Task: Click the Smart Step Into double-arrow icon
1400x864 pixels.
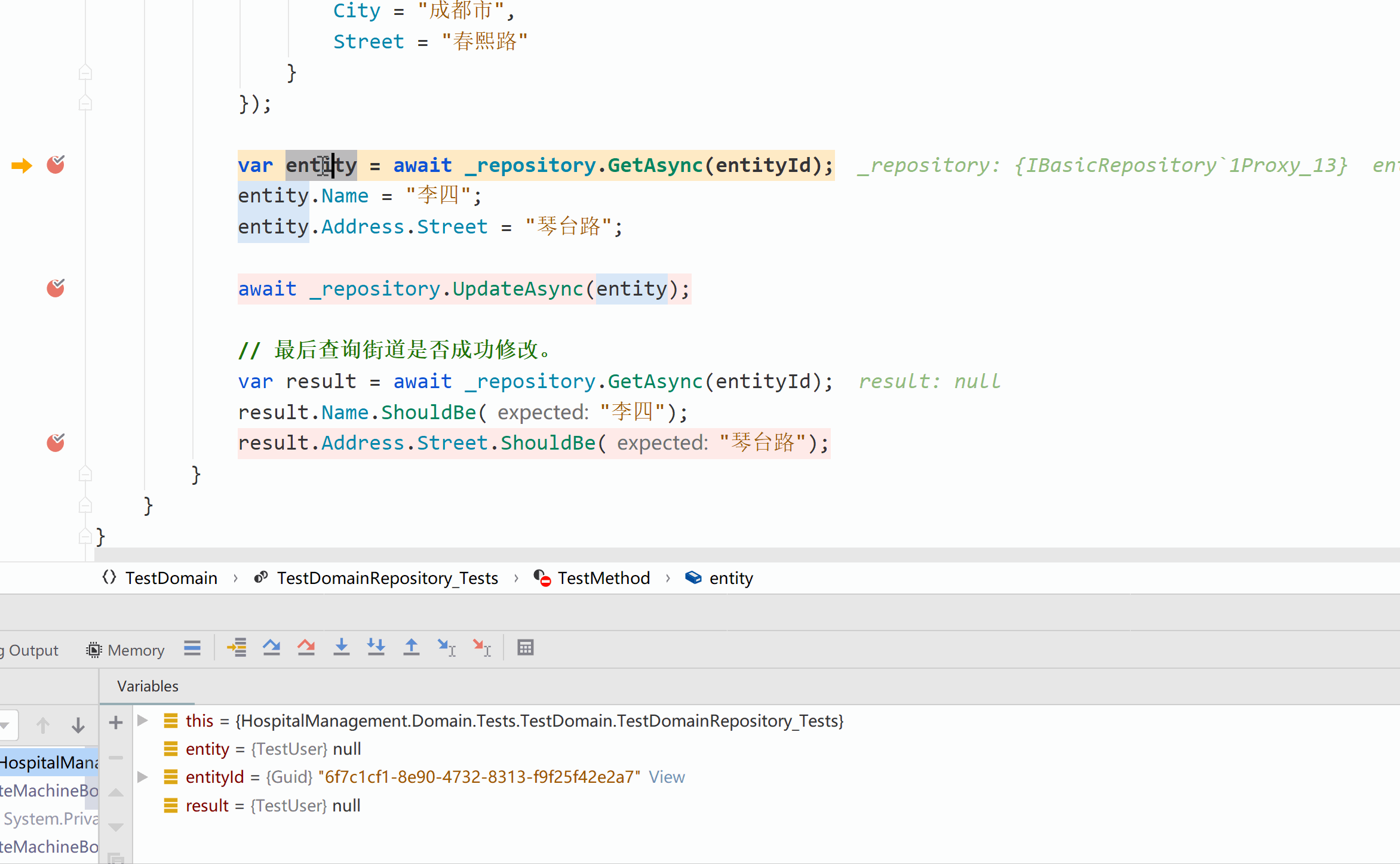Action: tap(376, 648)
